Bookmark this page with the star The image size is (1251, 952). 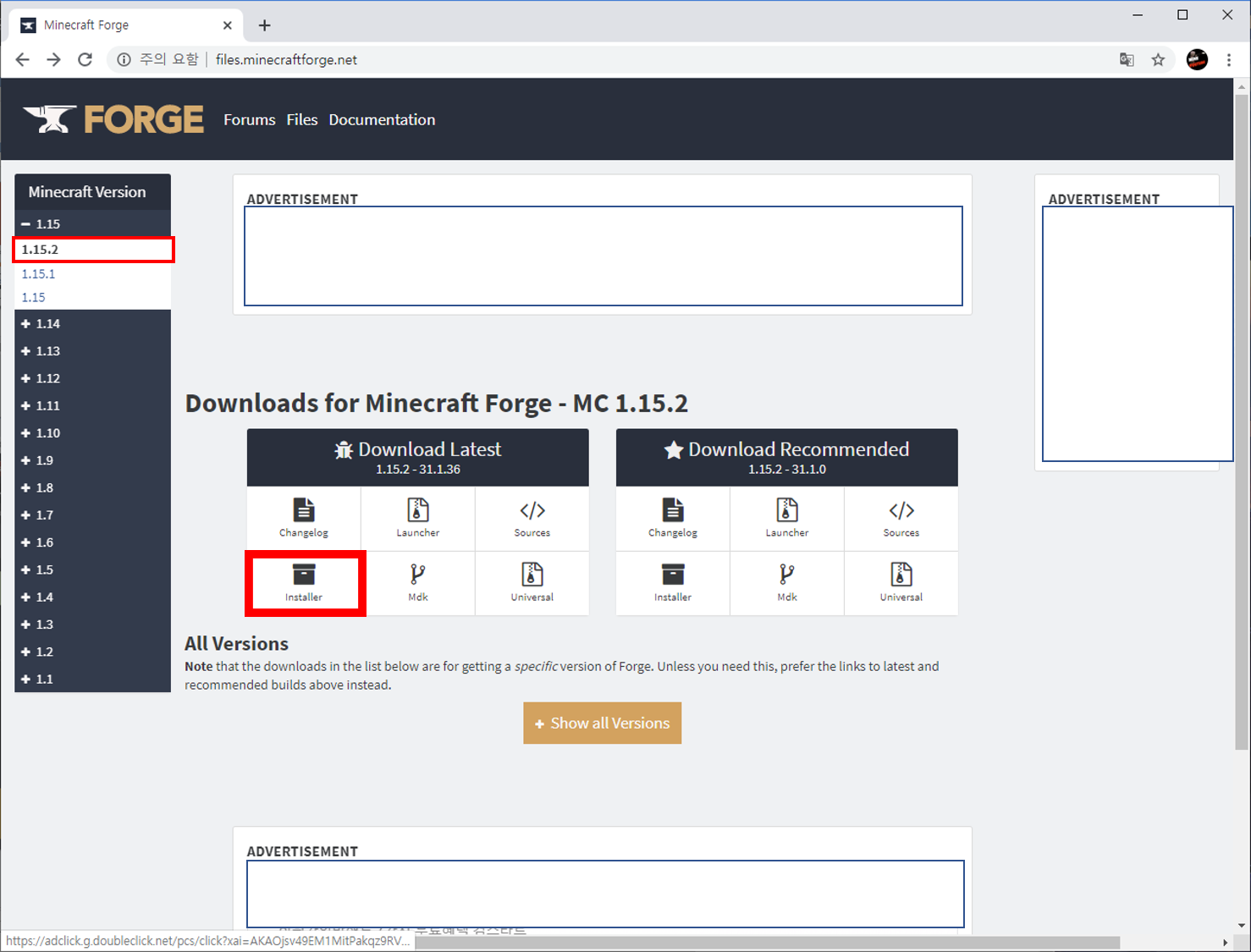click(x=1158, y=59)
